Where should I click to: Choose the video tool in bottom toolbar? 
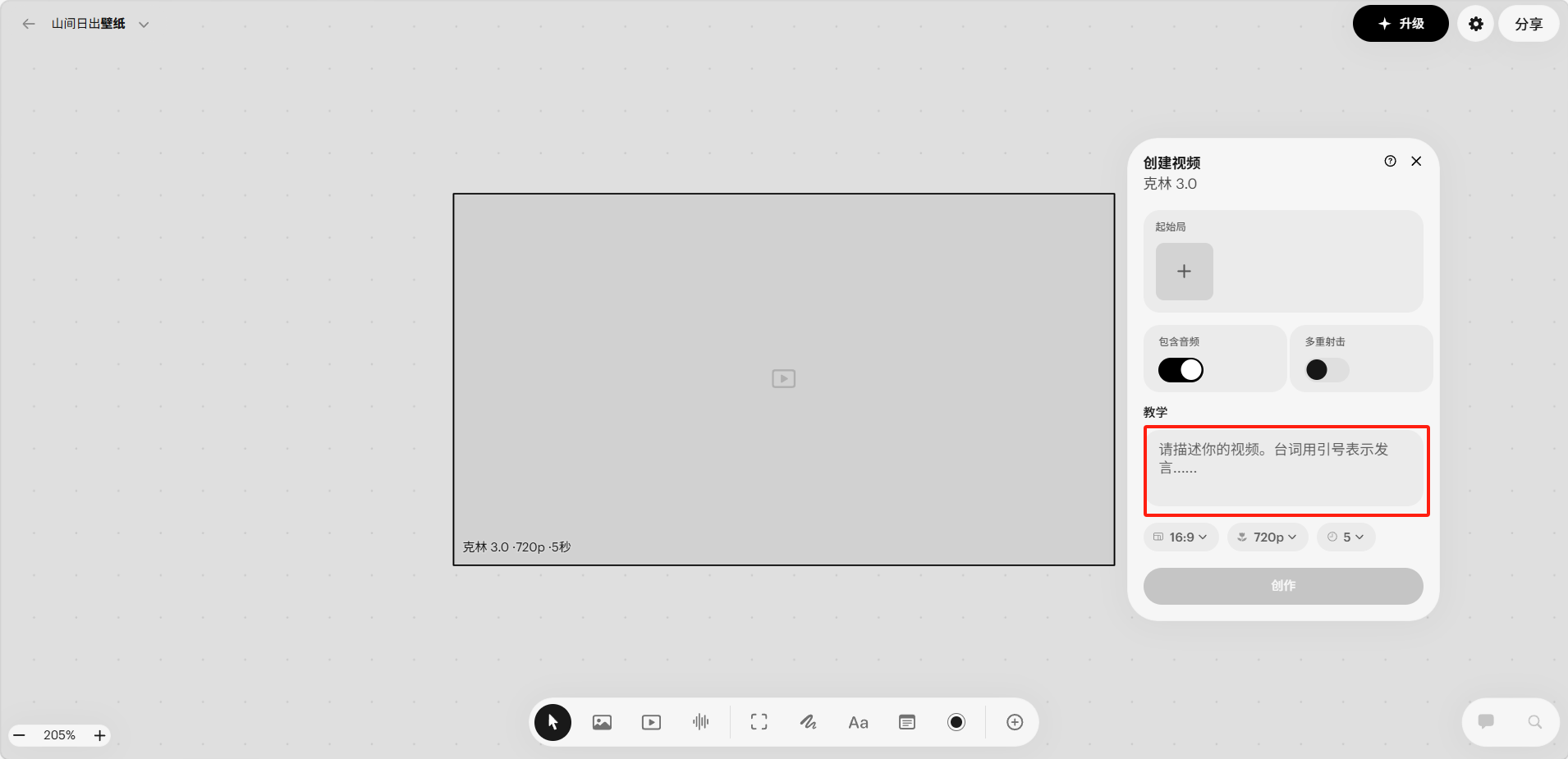pos(651,722)
